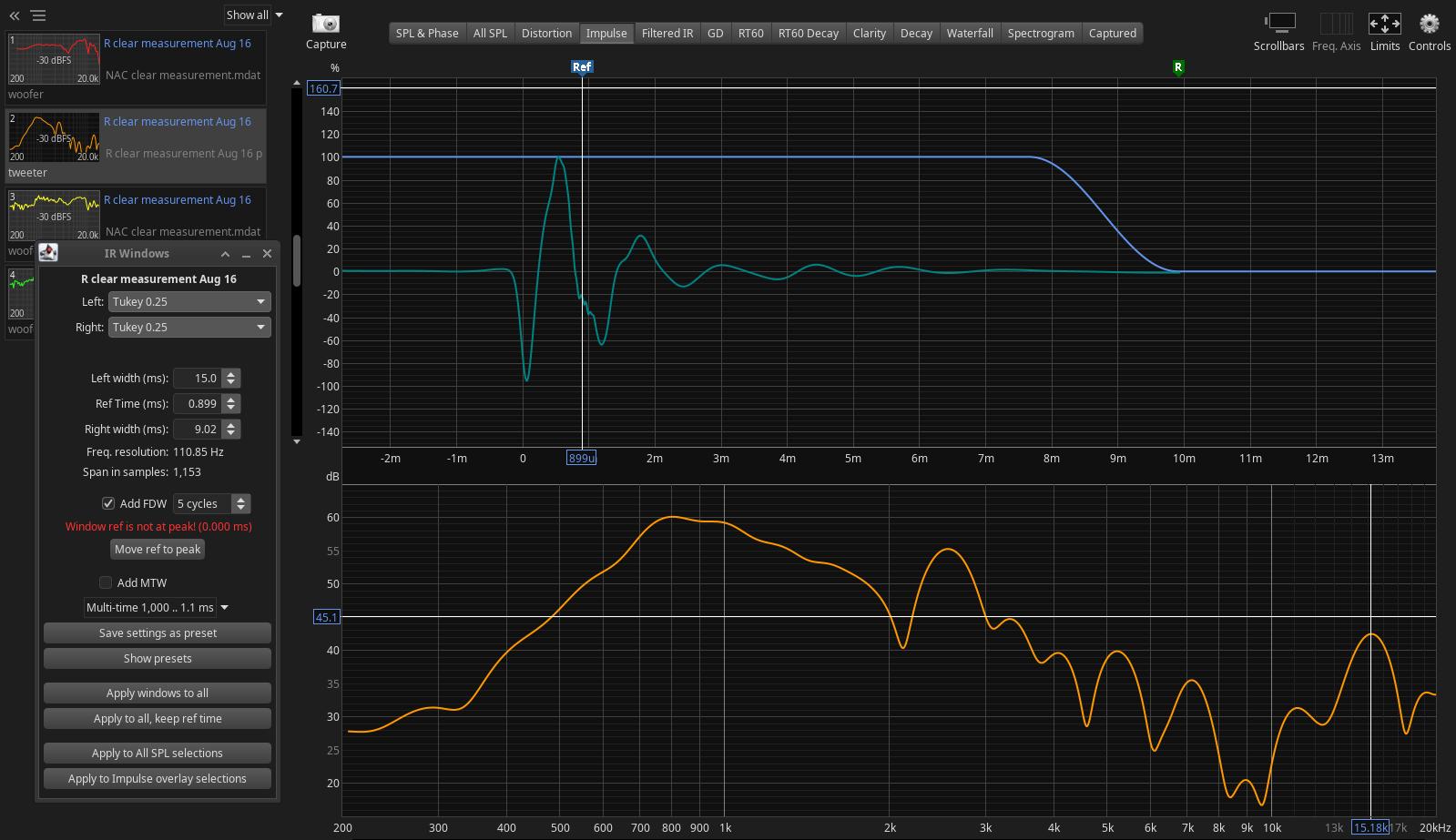Select measurement 3 thumbnail with yellow trace
The height and width of the screenshot is (840, 1456).
point(54,217)
